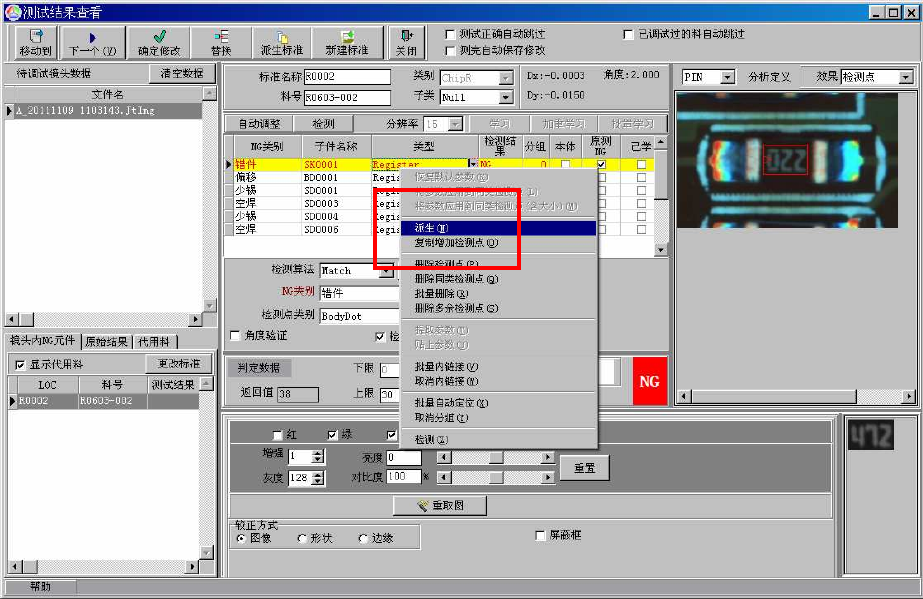Choose 批量内链接 from context menu
Viewport: 923px width, 599px height.
(498, 367)
